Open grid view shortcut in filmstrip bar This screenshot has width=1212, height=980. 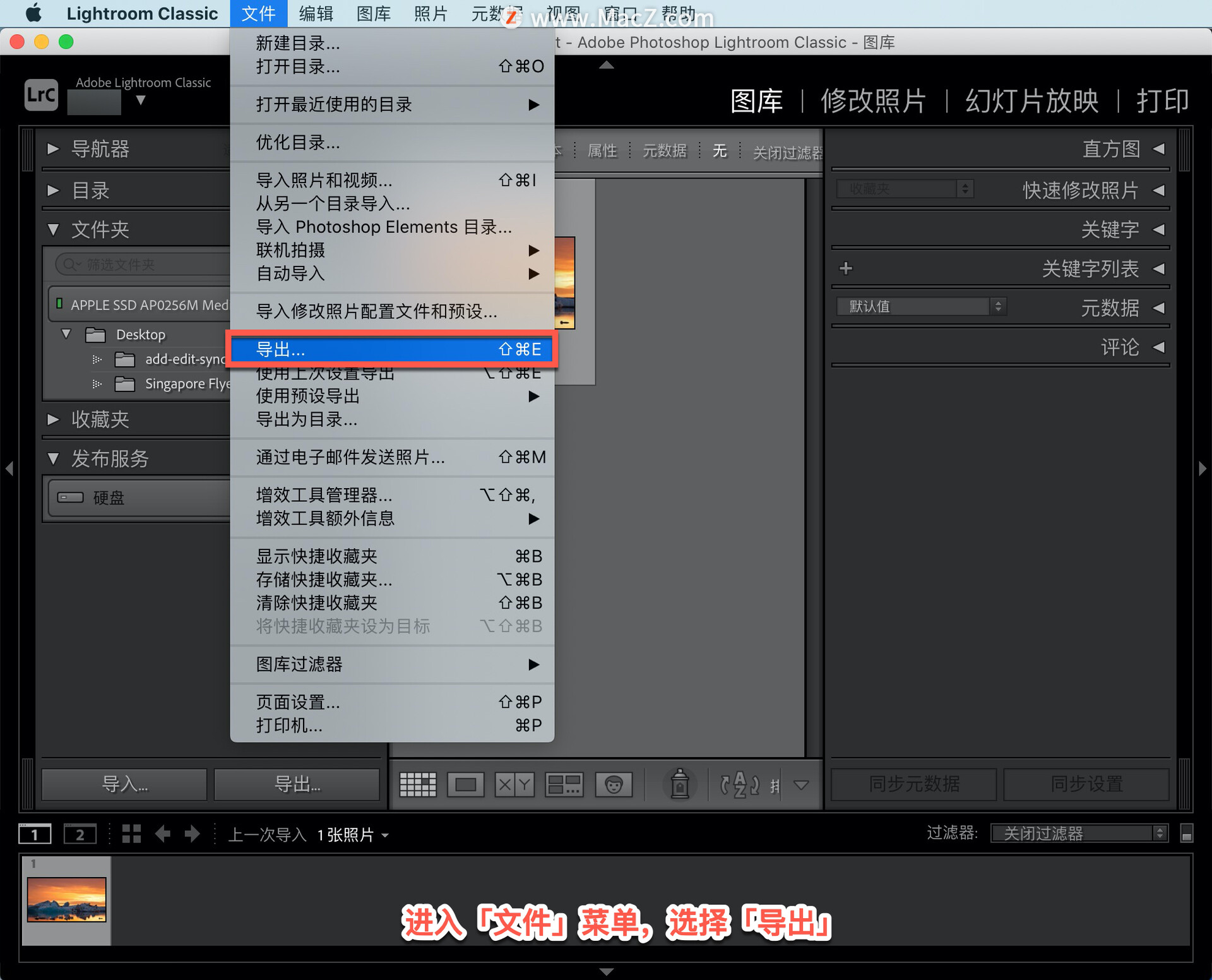[131, 834]
